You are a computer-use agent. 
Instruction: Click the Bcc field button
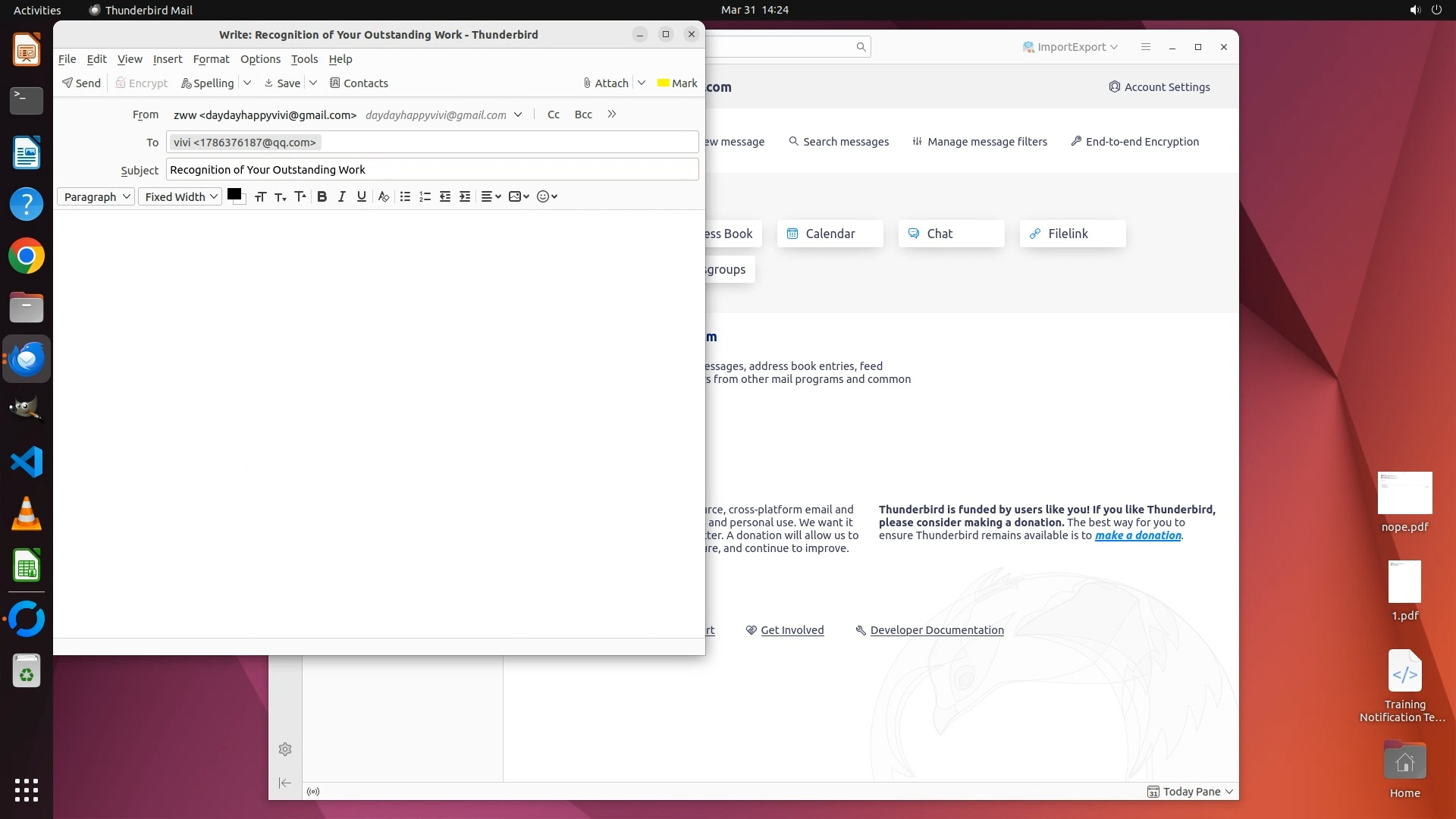(x=583, y=115)
